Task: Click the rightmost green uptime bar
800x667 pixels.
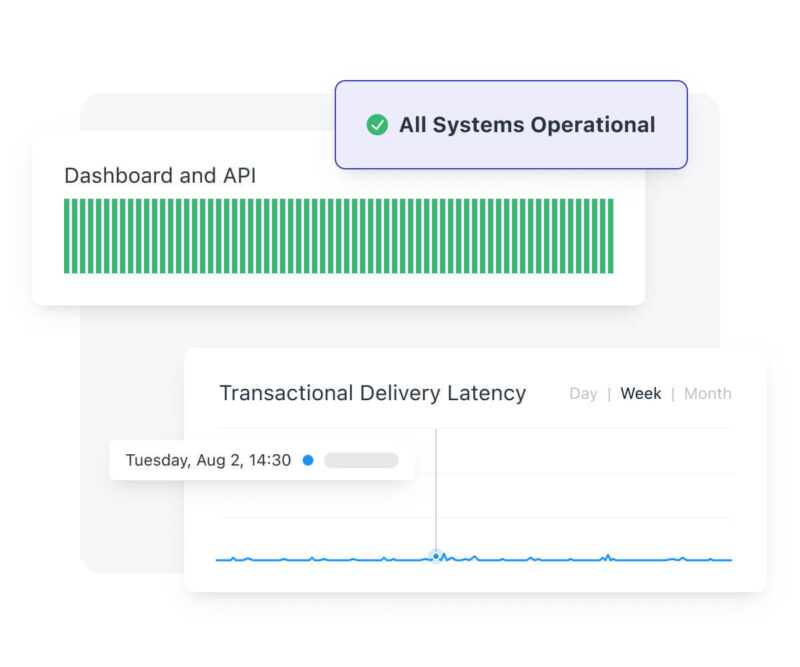Action: 610,236
